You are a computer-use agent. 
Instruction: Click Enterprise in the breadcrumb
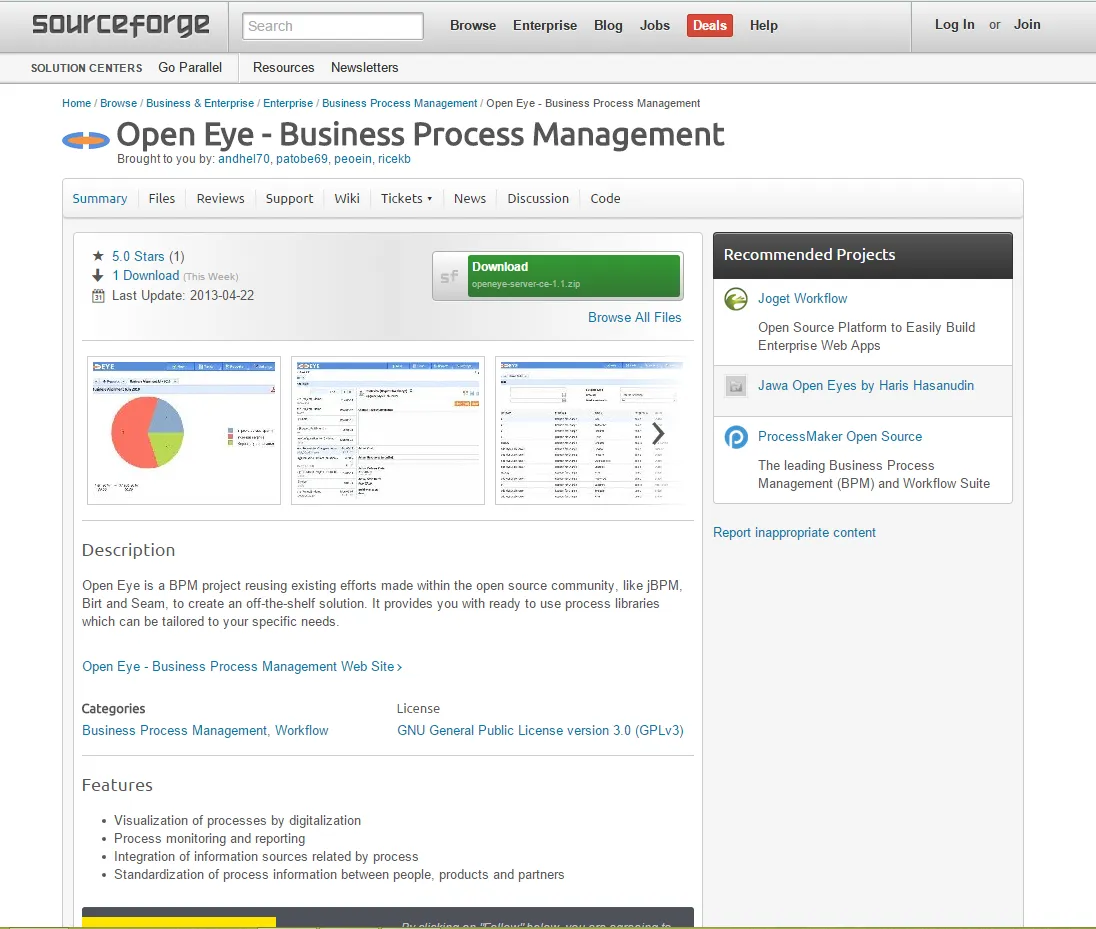tap(288, 103)
